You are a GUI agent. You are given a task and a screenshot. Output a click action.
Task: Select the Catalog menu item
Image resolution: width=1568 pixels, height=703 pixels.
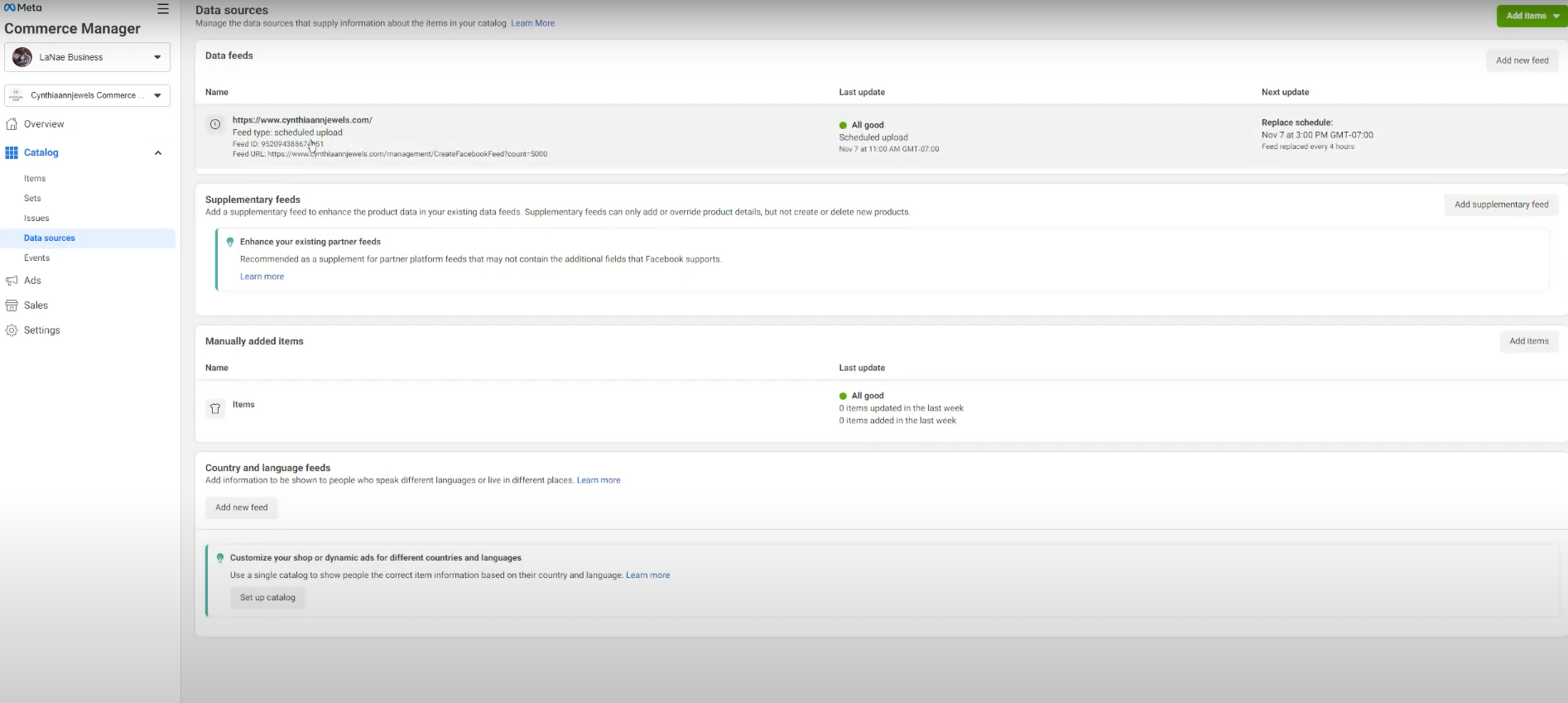pyautogui.click(x=41, y=152)
